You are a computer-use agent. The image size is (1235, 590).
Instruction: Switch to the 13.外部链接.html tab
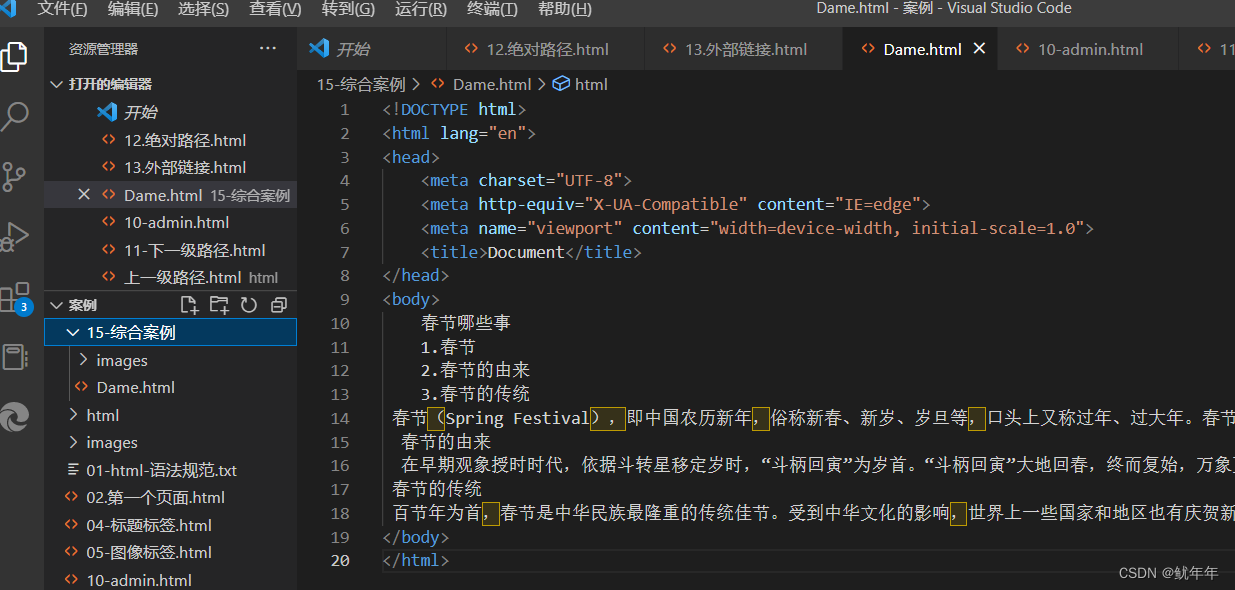point(743,49)
